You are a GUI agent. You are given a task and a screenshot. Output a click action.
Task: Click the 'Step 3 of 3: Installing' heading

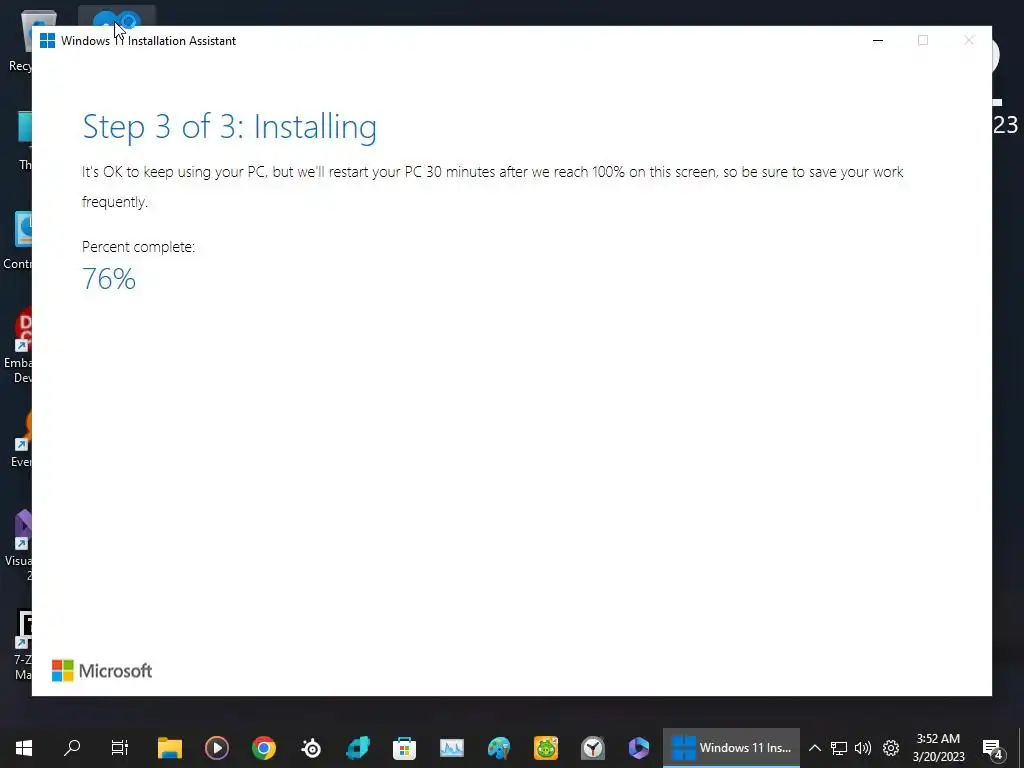230,127
